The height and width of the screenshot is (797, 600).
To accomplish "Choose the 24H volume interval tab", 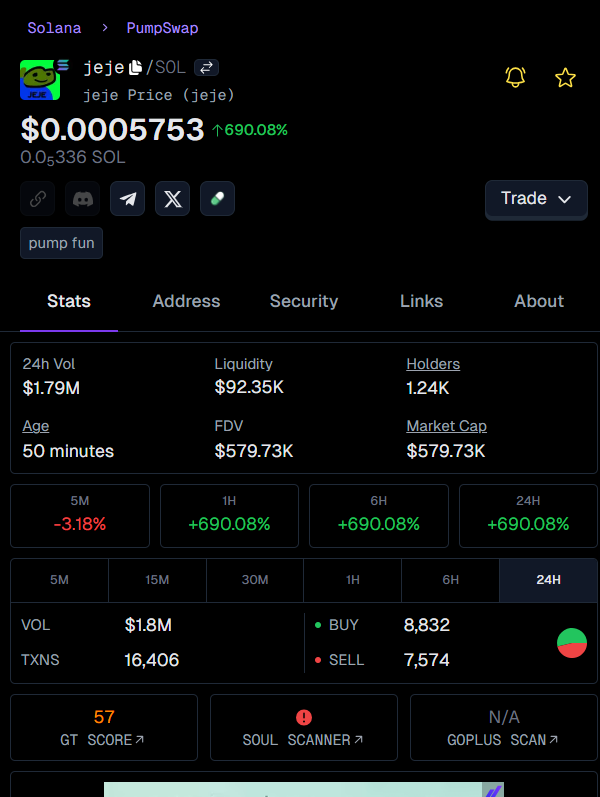I will tap(549, 580).
